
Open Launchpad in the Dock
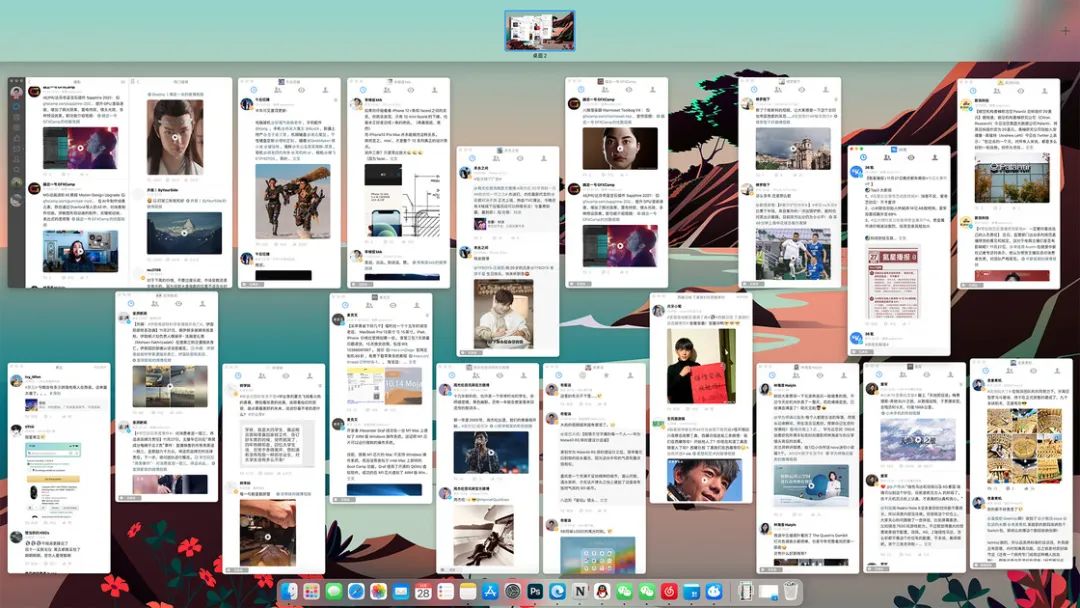click(x=311, y=591)
